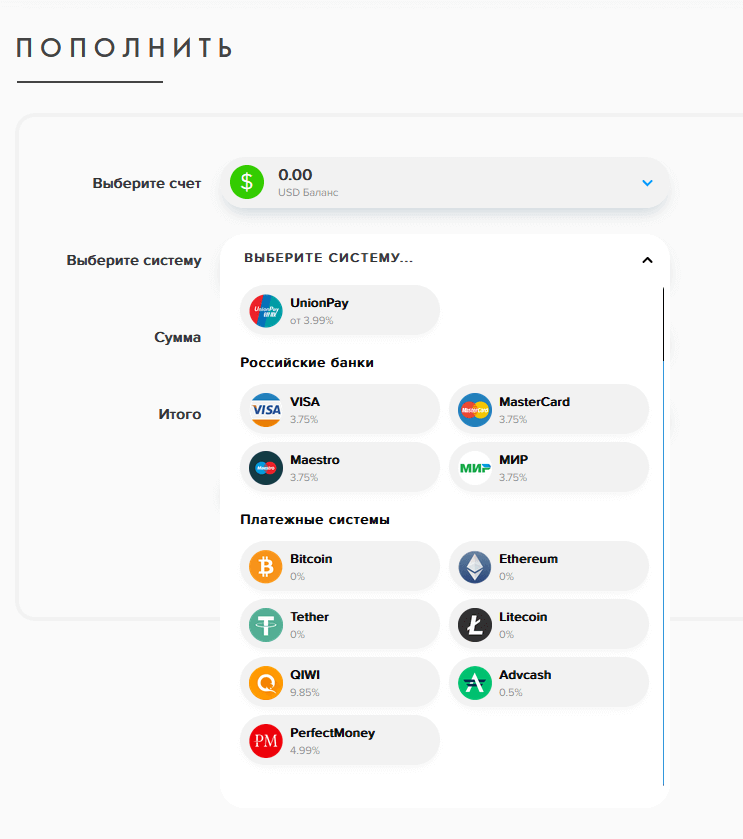Click the orange Bitcoin coin icon

(x=266, y=567)
